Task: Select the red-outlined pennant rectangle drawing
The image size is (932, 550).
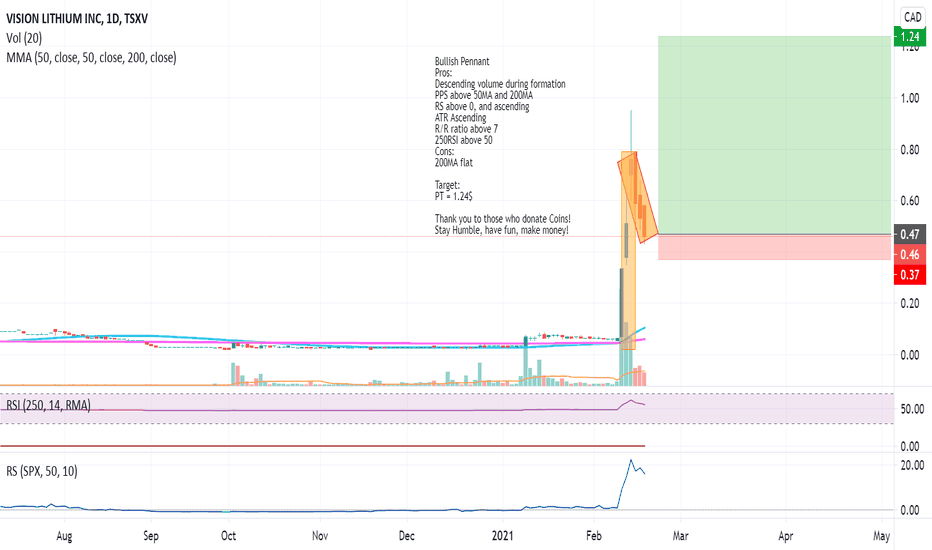Action: (x=638, y=197)
